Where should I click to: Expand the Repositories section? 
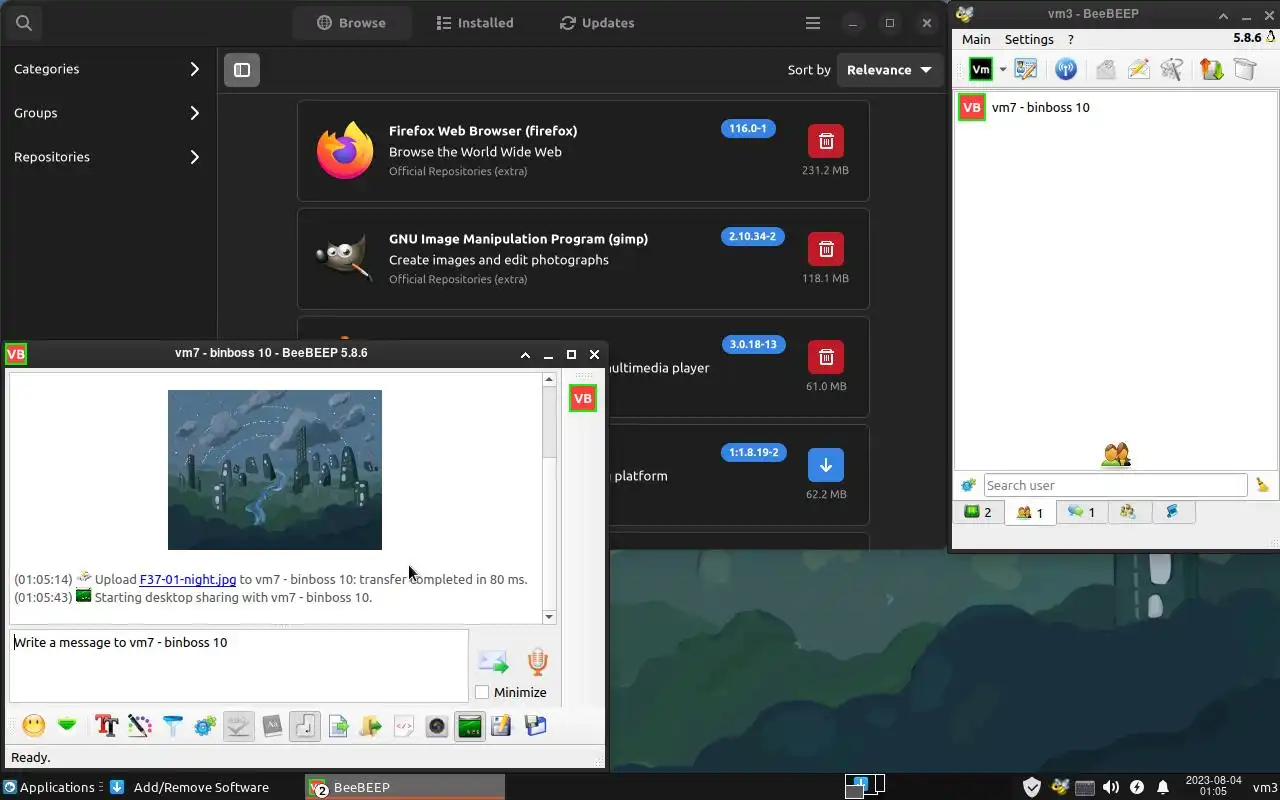click(107, 157)
